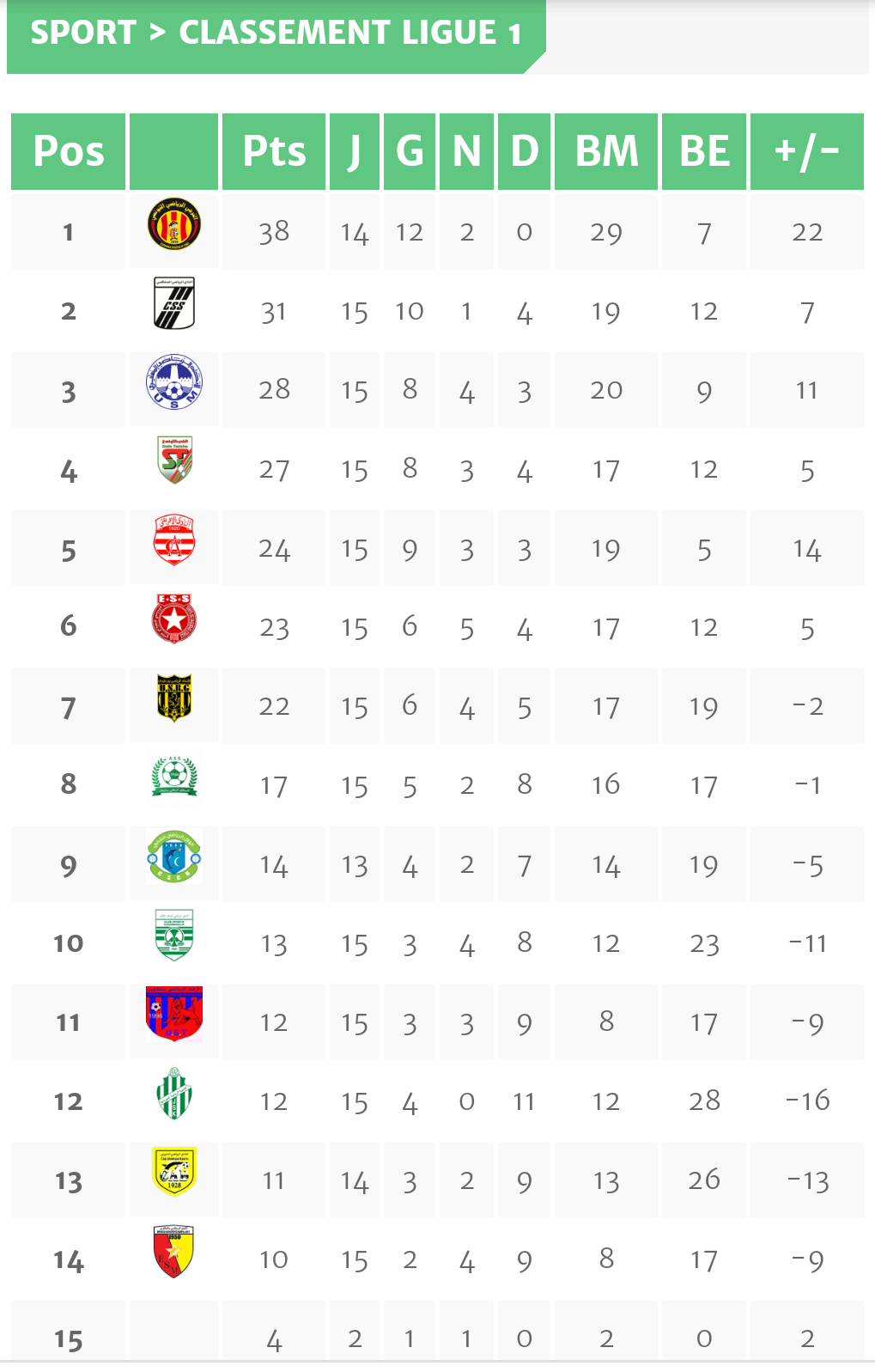
Task: Sort table by the Pts column header
Action: pyautogui.click(x=274, y=151)
